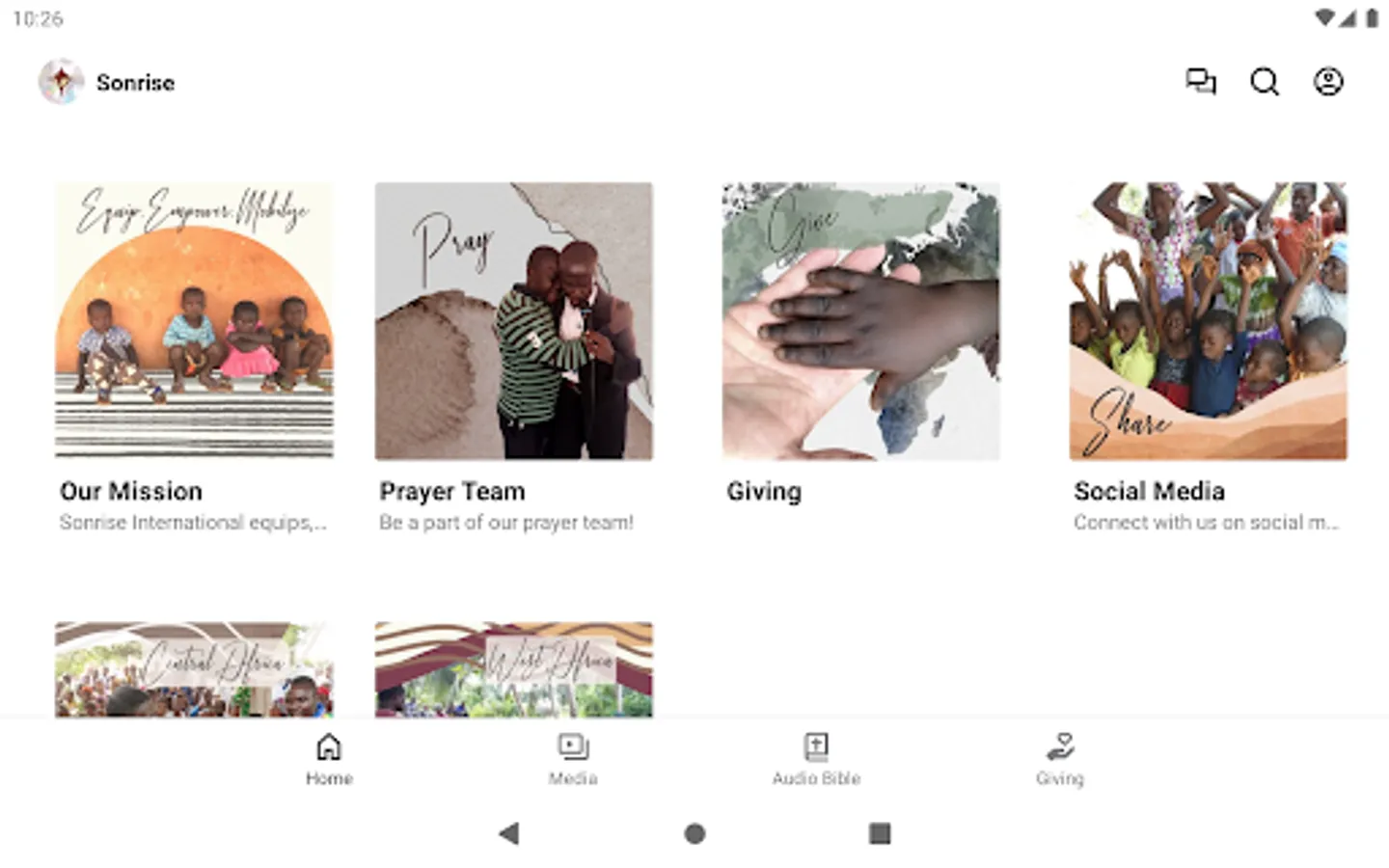Viewport: 1389px width, 868px height.
Task: Click the Social Media title text
Action: 1149,492
